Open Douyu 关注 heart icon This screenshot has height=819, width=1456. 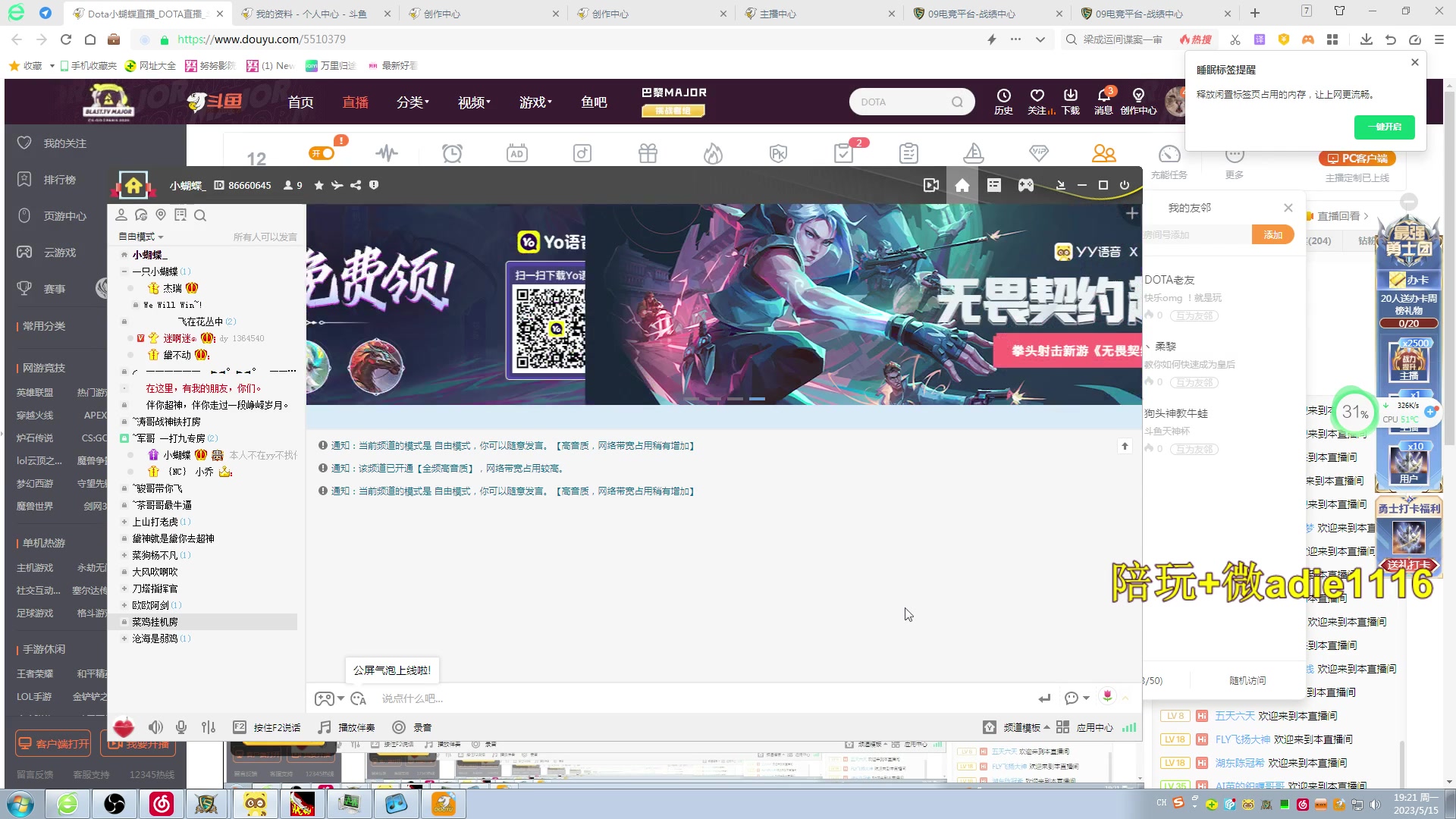click(x=1037, y=101)
